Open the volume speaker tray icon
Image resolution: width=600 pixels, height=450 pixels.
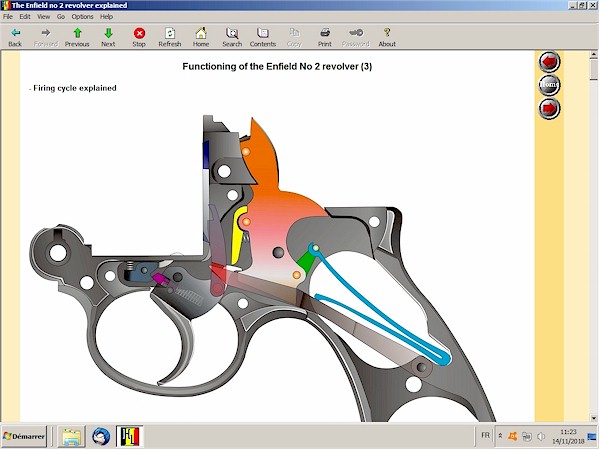pos(541,436)
